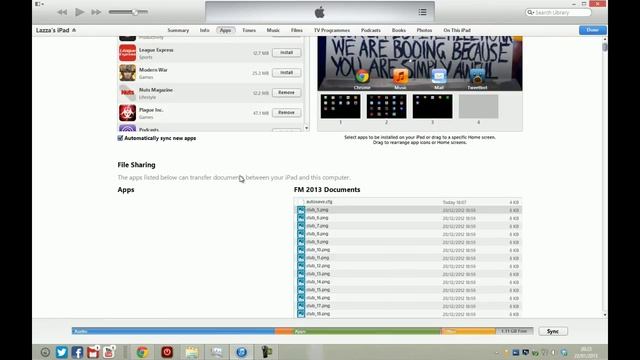The height and width of the screenshot is (360, 640).
Task: Eject Lazza's iPad with the eject icon
Action: coord(74,30)
